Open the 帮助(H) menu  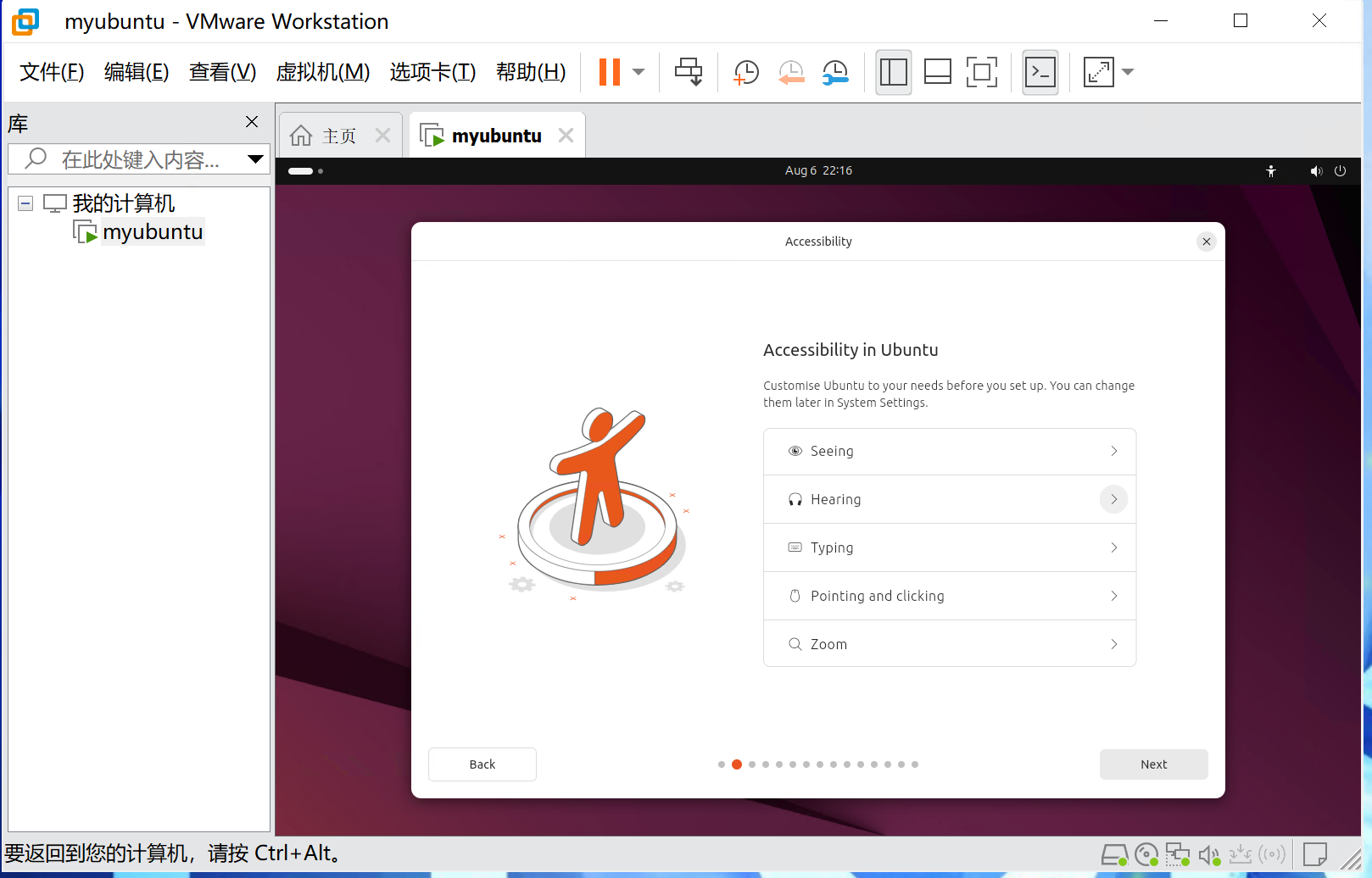[x=531, y=72]
